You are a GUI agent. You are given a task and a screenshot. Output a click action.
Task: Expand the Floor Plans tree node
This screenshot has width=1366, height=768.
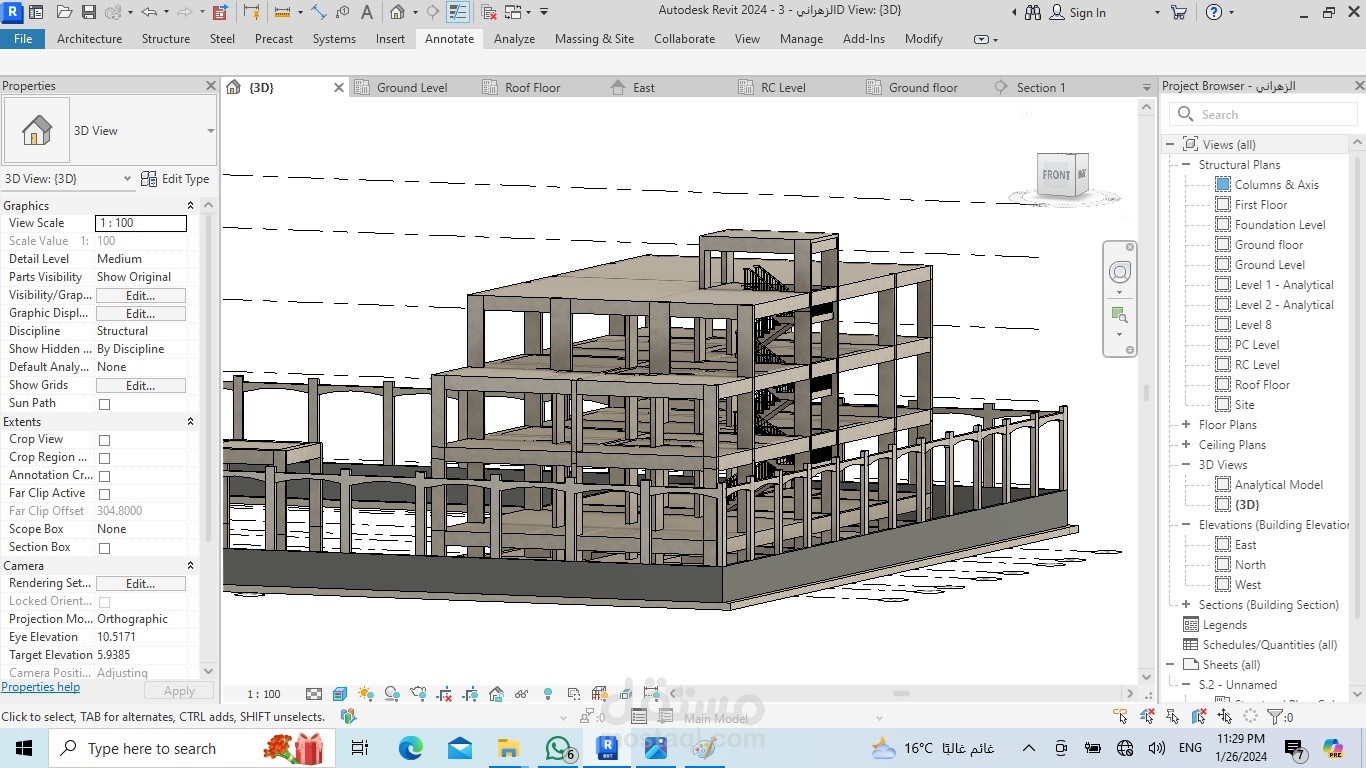tap(1186, 425)
